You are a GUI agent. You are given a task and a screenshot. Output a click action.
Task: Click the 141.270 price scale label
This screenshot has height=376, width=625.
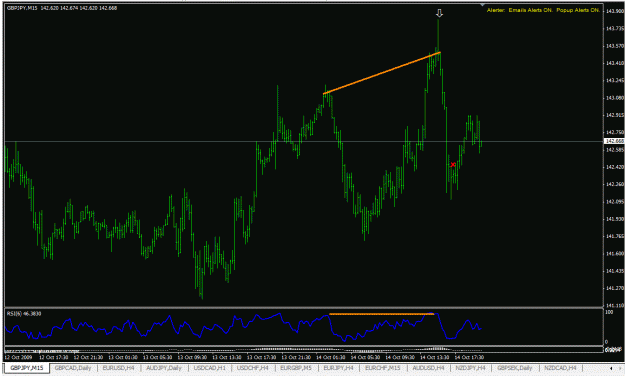point(615,288)
